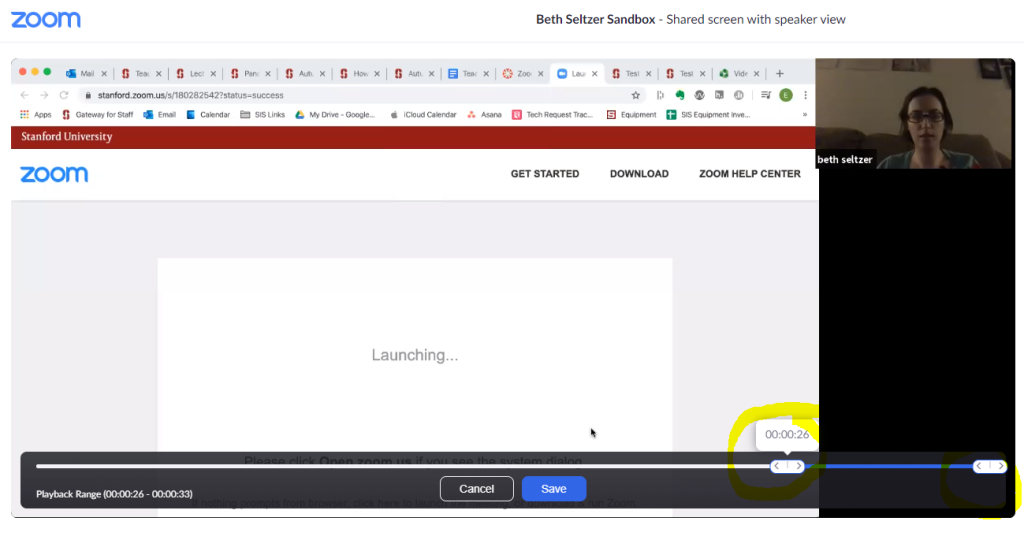Open iCloud Calendar bookmark
This screenshot has width=1024, height=540.
(x=423, y=115)
